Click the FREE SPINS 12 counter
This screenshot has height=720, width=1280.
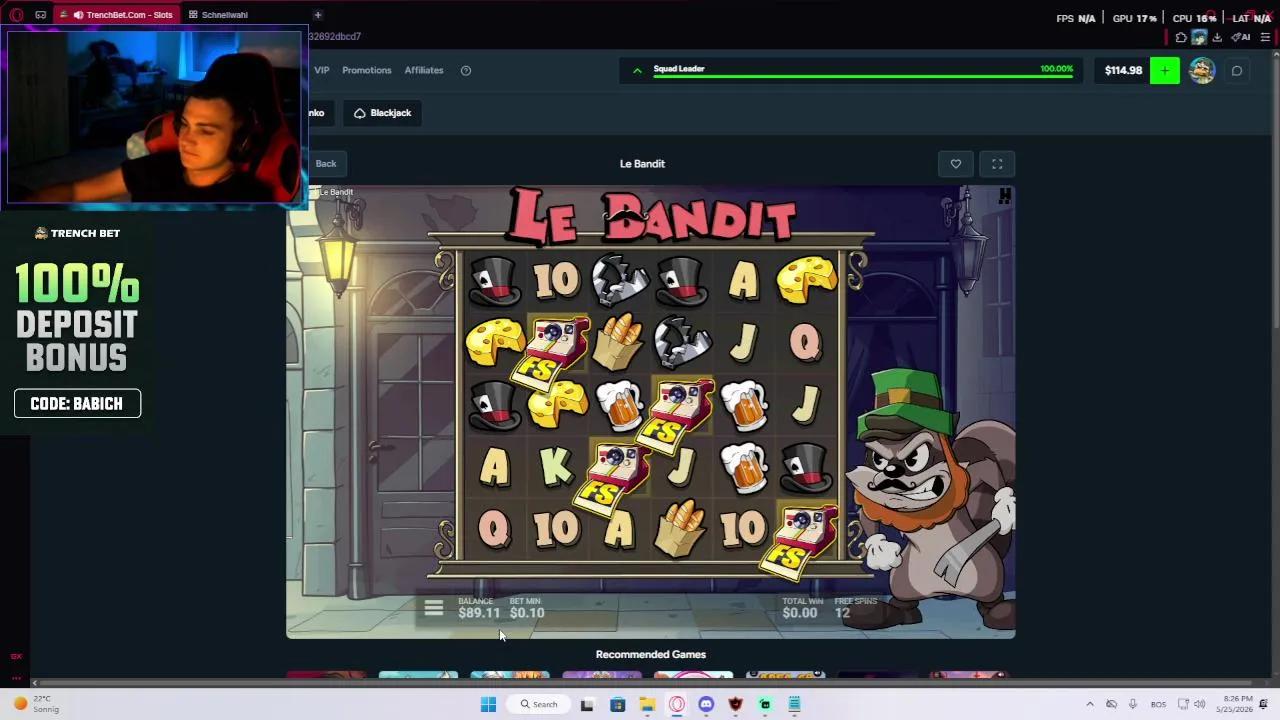[842, 613]
